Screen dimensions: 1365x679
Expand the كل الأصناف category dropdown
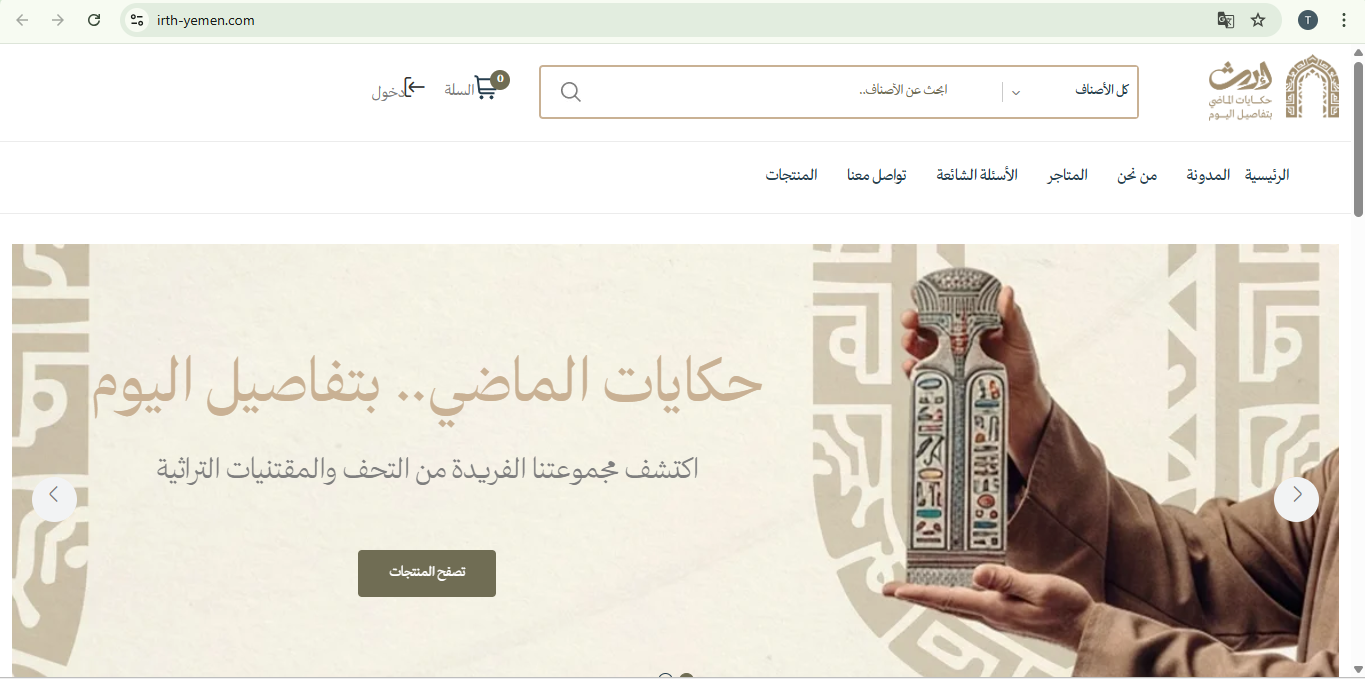1070,91
